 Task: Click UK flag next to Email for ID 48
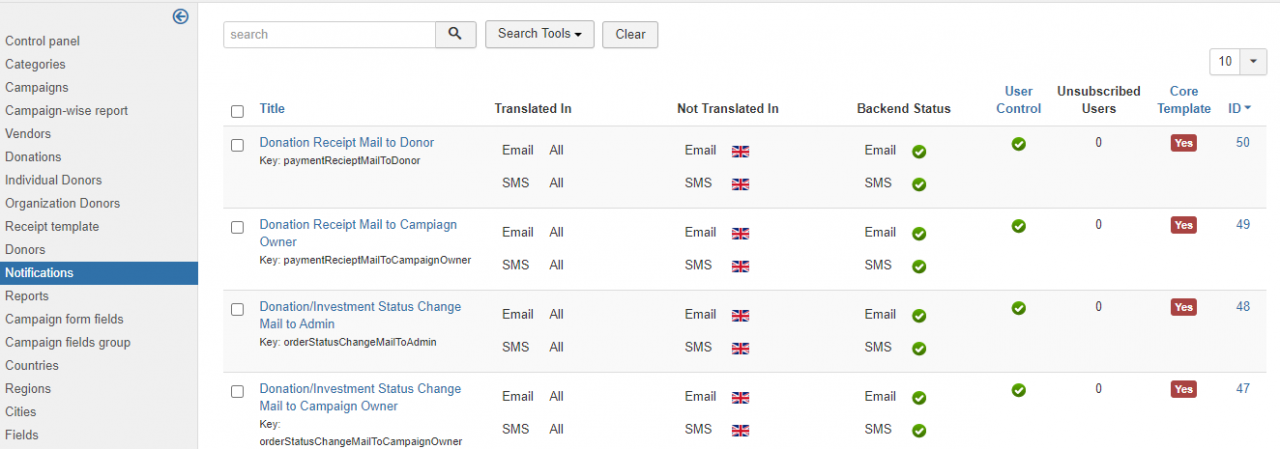740,316
